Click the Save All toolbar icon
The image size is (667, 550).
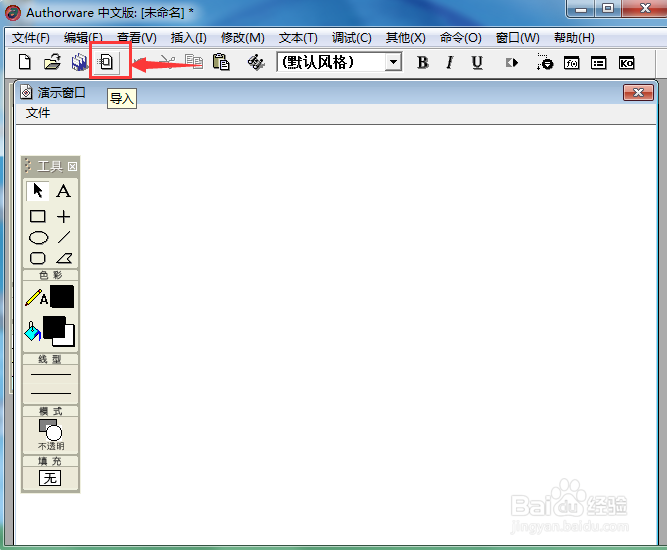tap(79, 63)
